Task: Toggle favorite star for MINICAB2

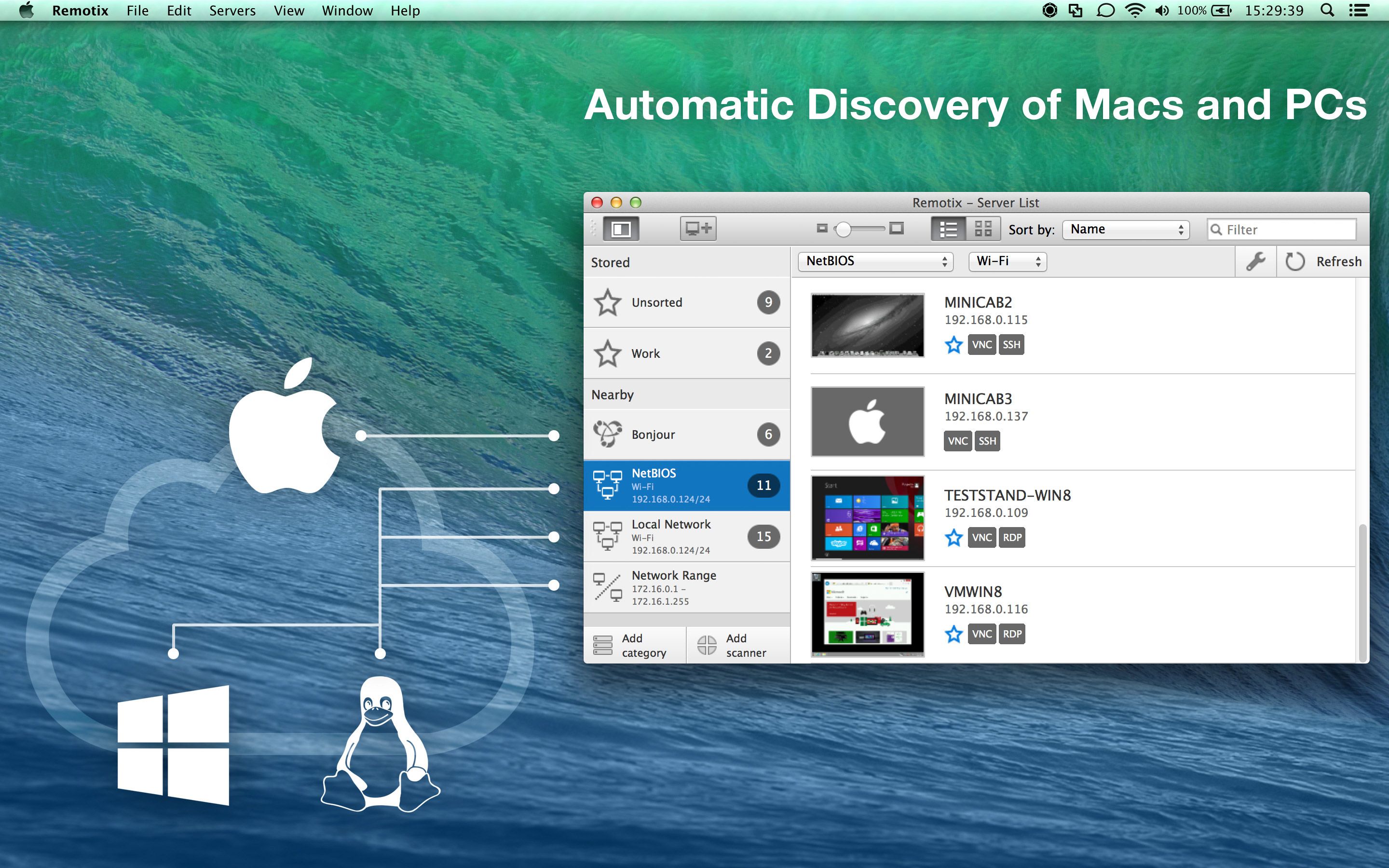Action: [953, 345]
